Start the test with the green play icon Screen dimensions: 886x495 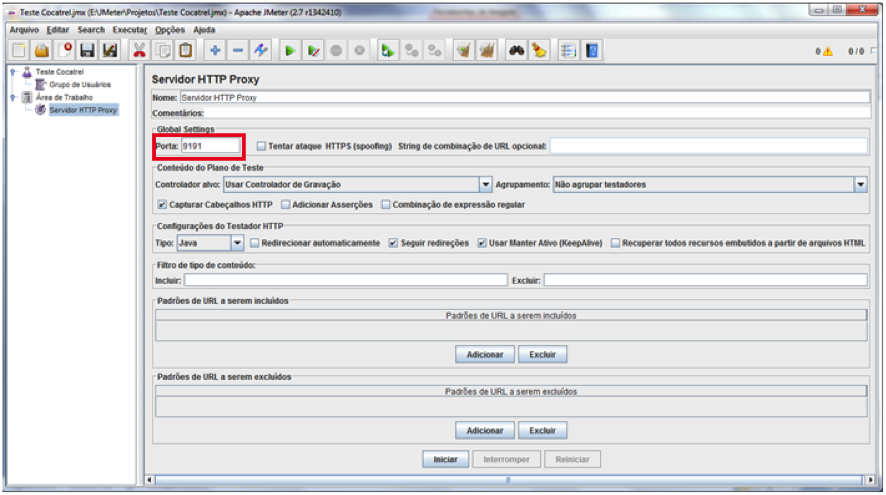(x=290, y=51)
